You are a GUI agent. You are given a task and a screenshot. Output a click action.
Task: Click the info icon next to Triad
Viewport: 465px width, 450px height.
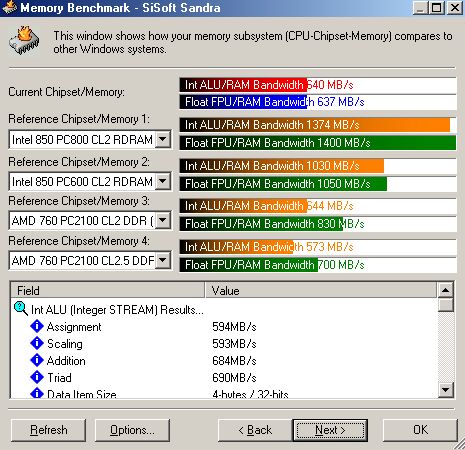[37, 377]
